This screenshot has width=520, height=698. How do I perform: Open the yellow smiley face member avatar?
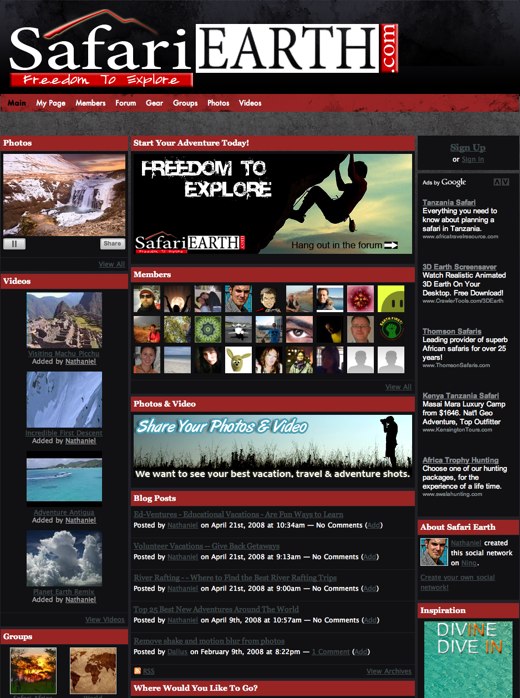point(391,299)
